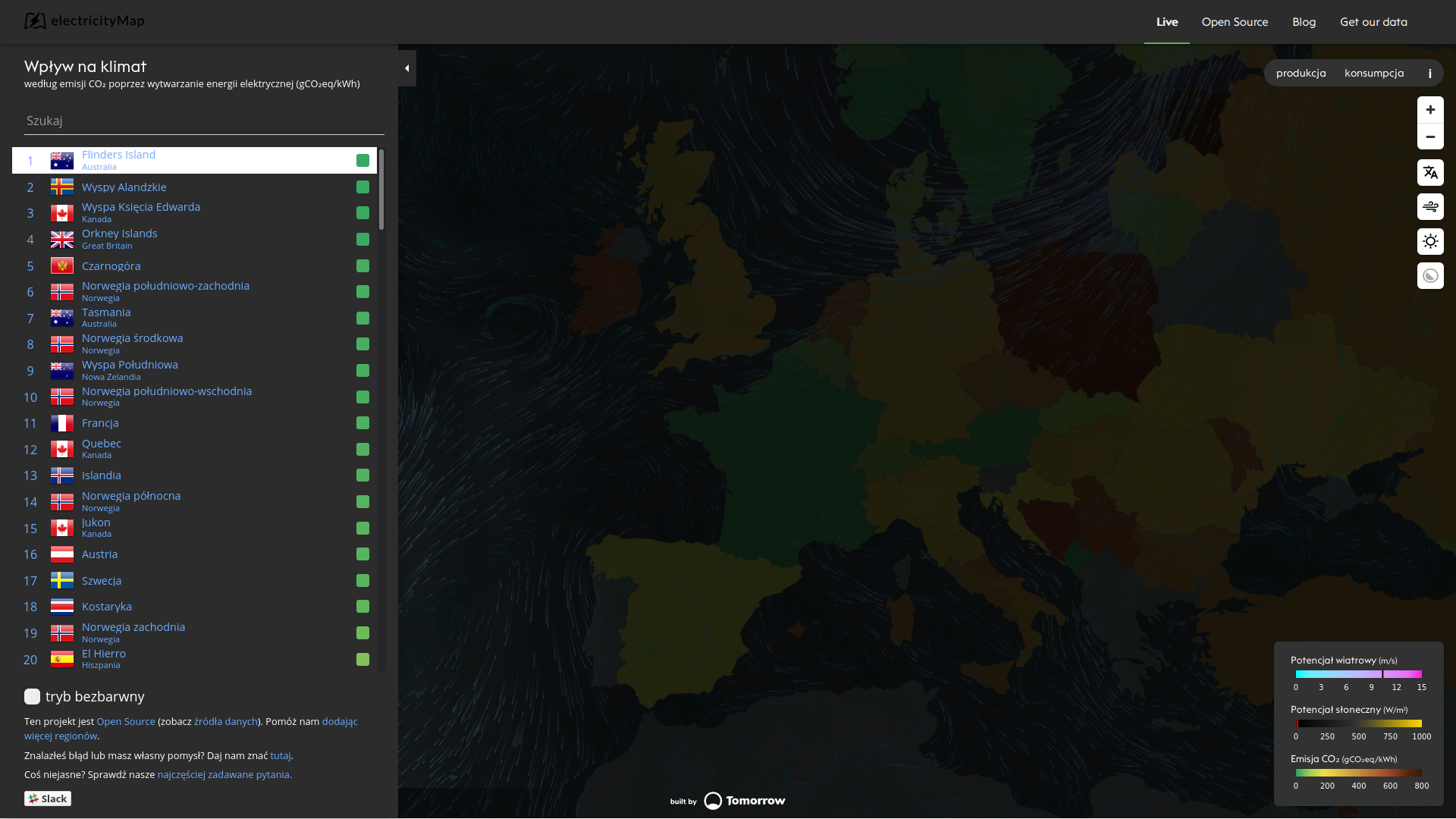Open the tutaj feedback link
This screenshot has height=819, width=1456.
[281, 755]
